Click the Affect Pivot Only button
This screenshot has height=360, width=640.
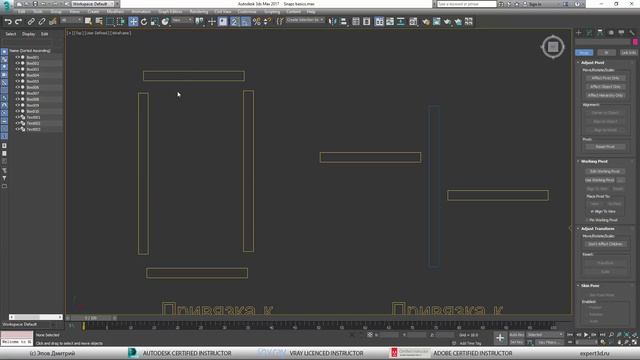(x=605, y=78)
